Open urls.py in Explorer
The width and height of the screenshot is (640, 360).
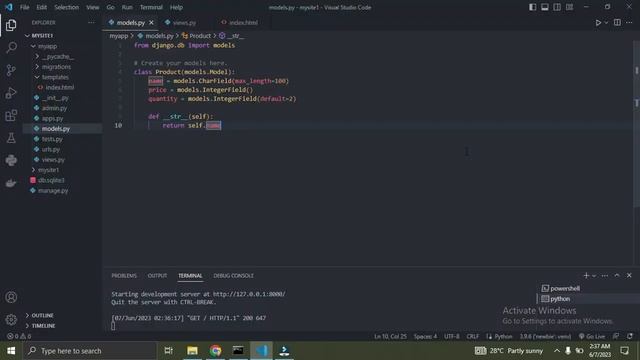coord(51,149)
